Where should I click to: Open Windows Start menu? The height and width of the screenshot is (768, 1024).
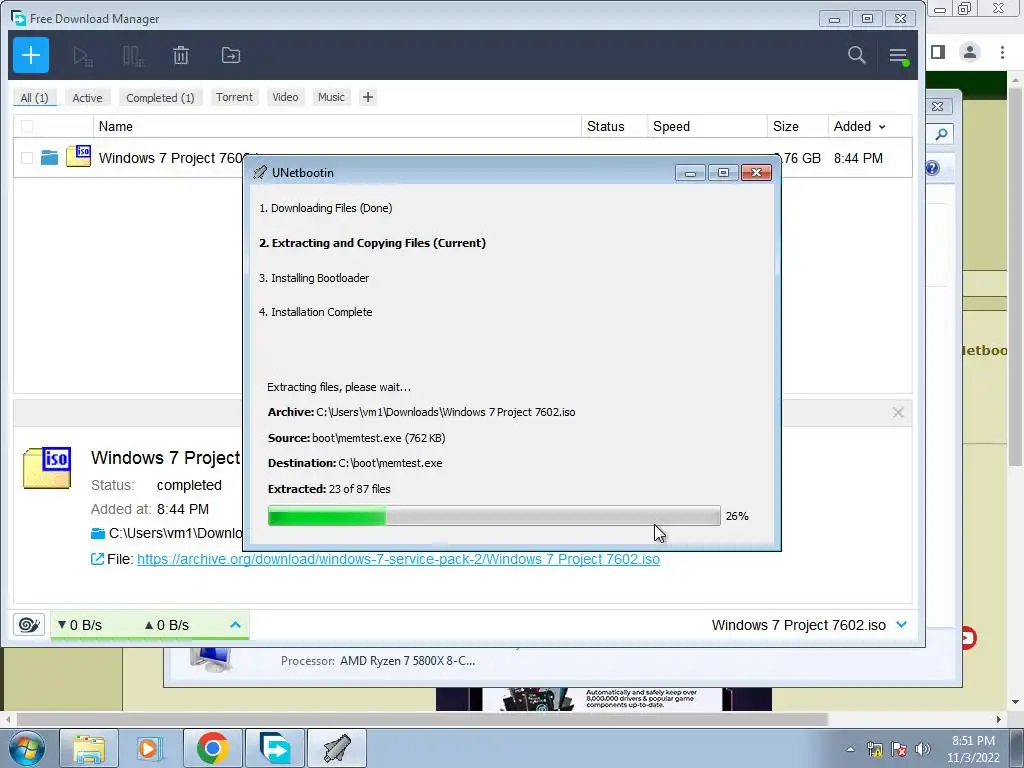(x=25, y=748)
